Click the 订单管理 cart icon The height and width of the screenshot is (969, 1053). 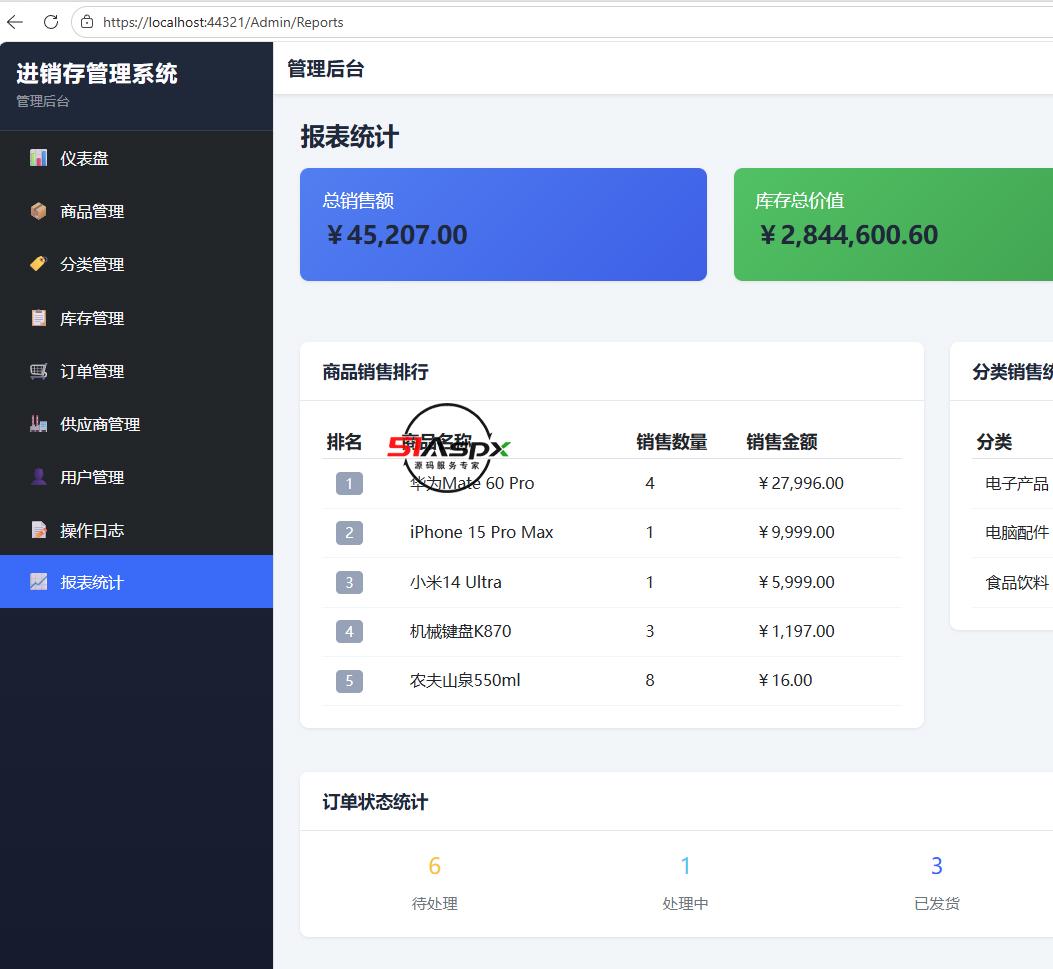(38, 371)
